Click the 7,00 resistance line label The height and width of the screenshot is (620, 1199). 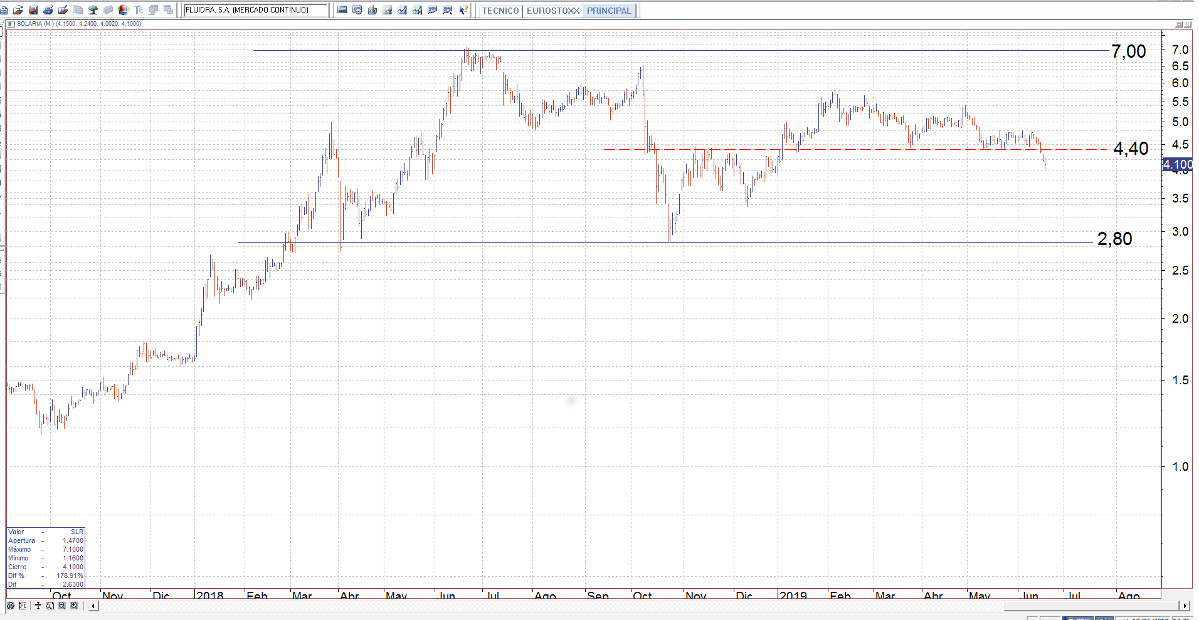(1128, 52)
